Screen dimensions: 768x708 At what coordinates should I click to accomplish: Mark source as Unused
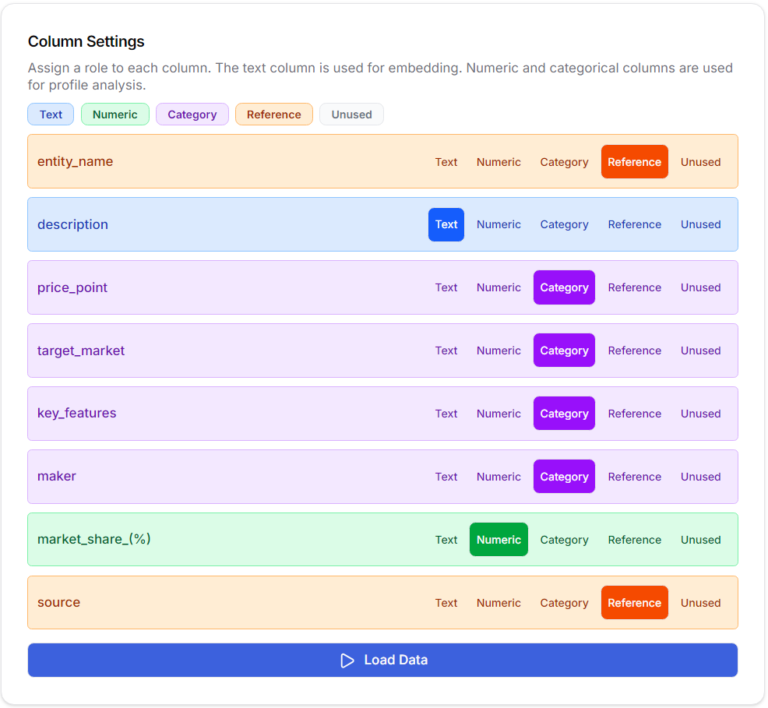(x=700, y=603)
